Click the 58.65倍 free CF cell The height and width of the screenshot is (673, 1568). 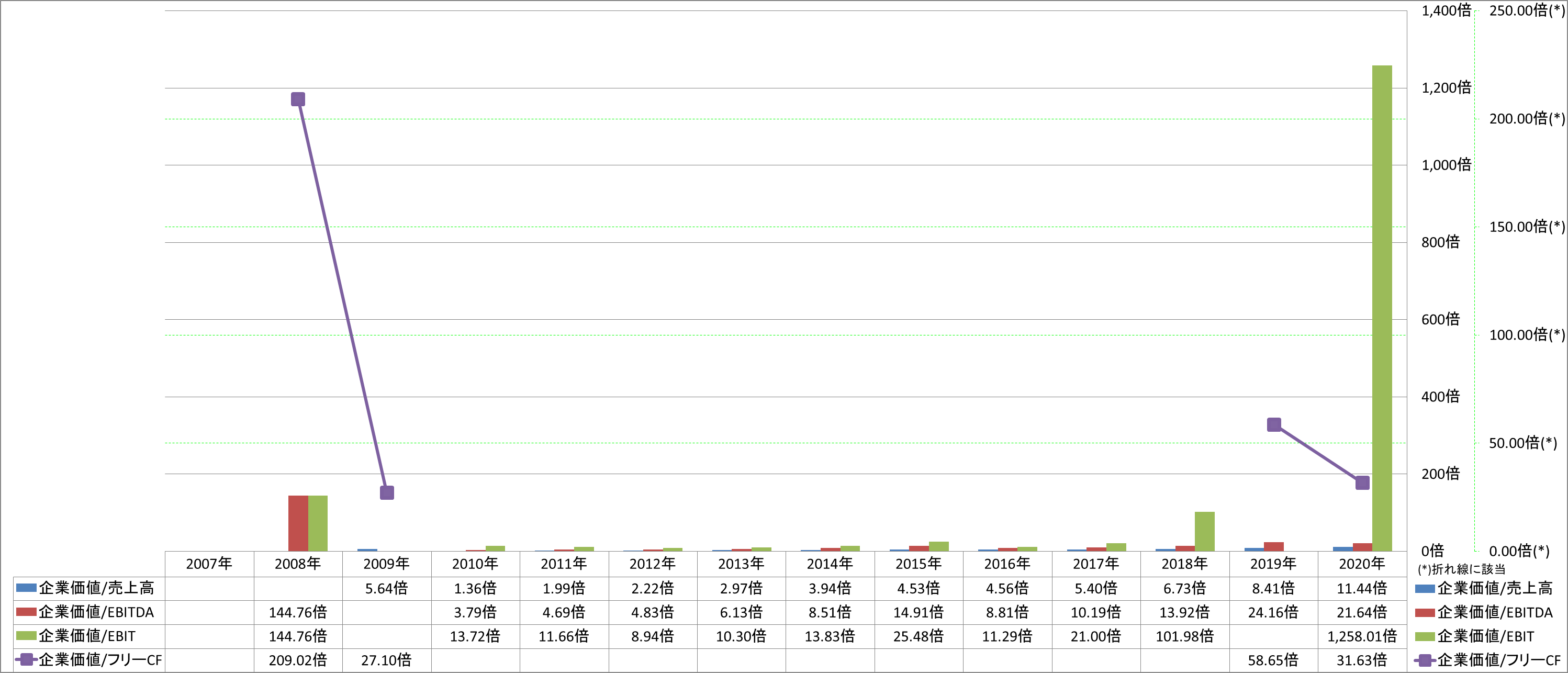tap(1273, 660)
